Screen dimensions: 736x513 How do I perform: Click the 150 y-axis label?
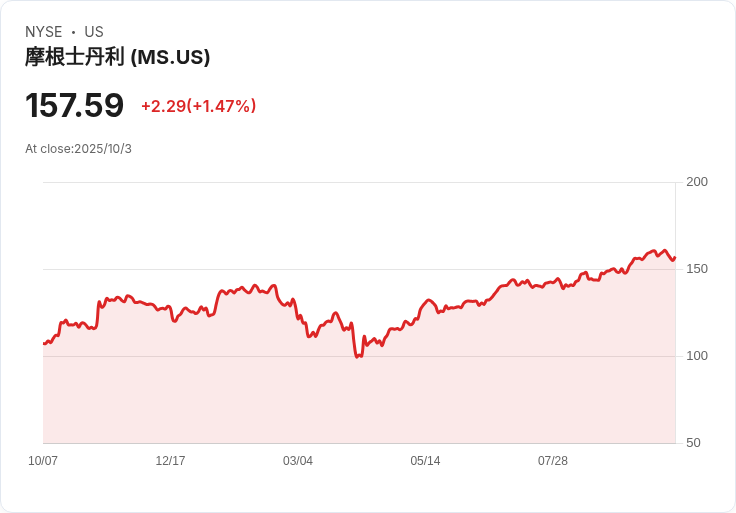coord(697,269)
